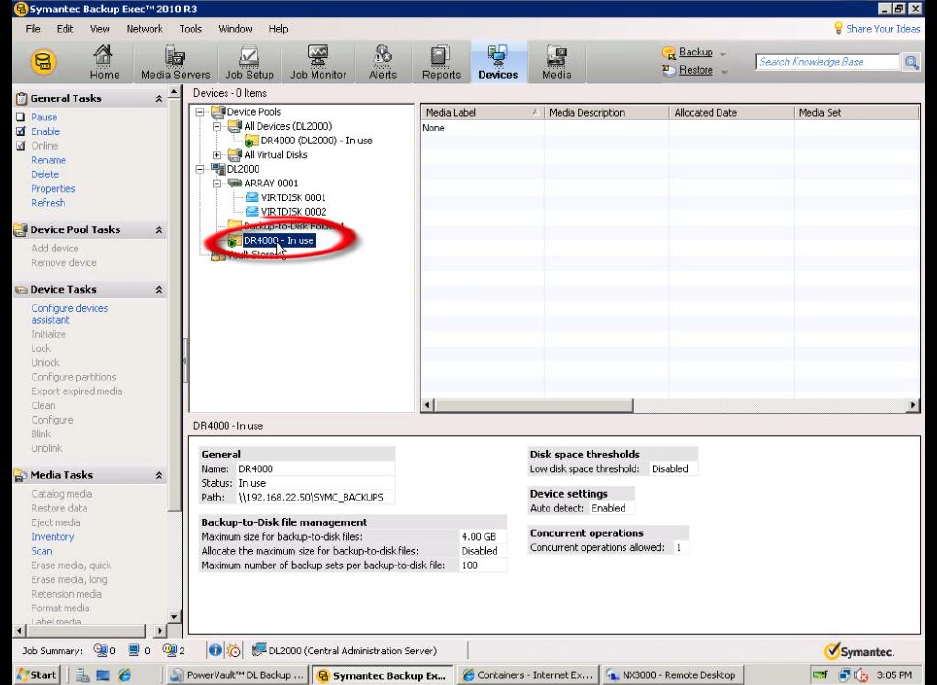Select DR4000 (DL2000) - In use tree item
Image resolution: width=937 pixels, height=685 pixels.
pyautogui.click(x=316, y=140)
